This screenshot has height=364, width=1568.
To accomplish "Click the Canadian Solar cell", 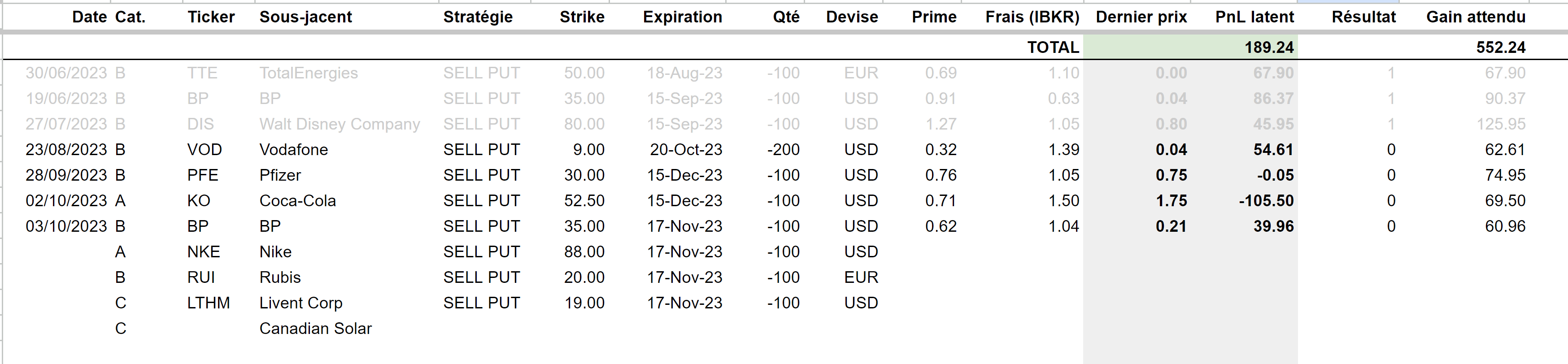I will click(x=315, y=329).
